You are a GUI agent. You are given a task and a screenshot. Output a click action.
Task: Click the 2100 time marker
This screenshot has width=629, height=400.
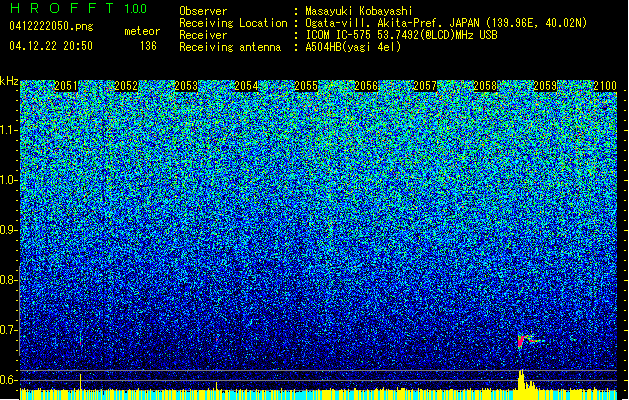605,86
